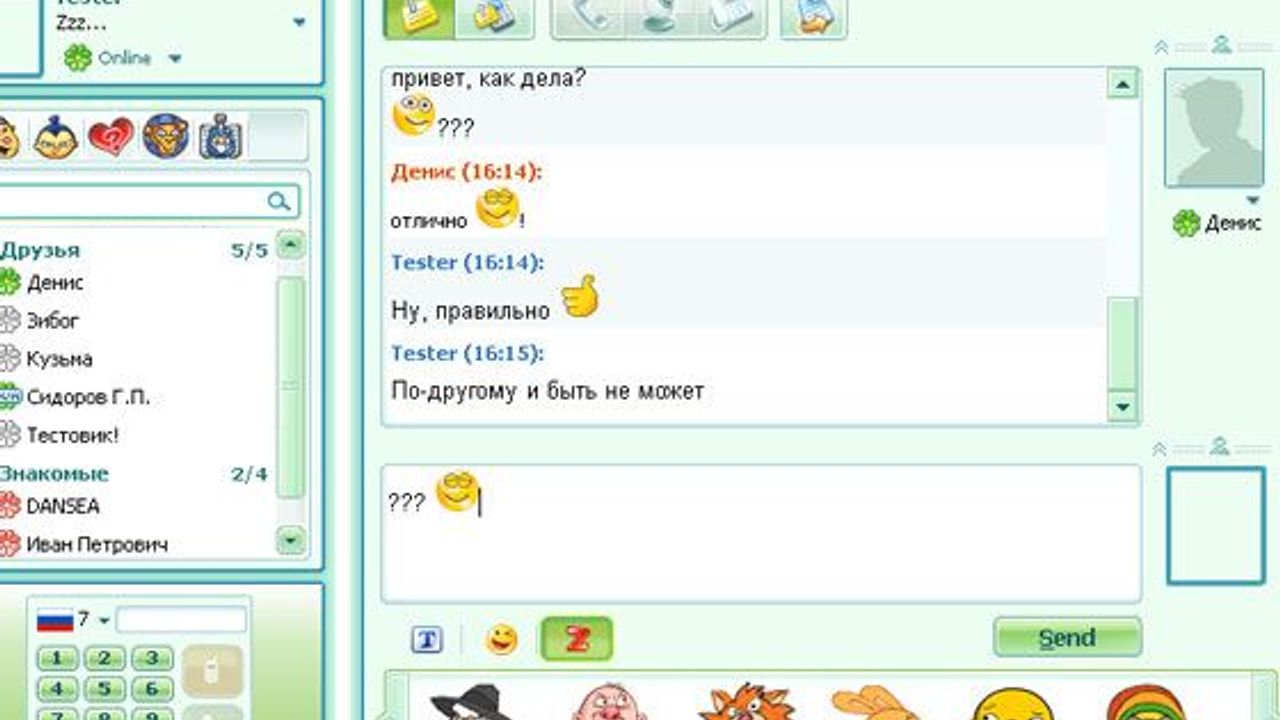Click Денис's avatar silhouette picture

(x=1214, y=127)
